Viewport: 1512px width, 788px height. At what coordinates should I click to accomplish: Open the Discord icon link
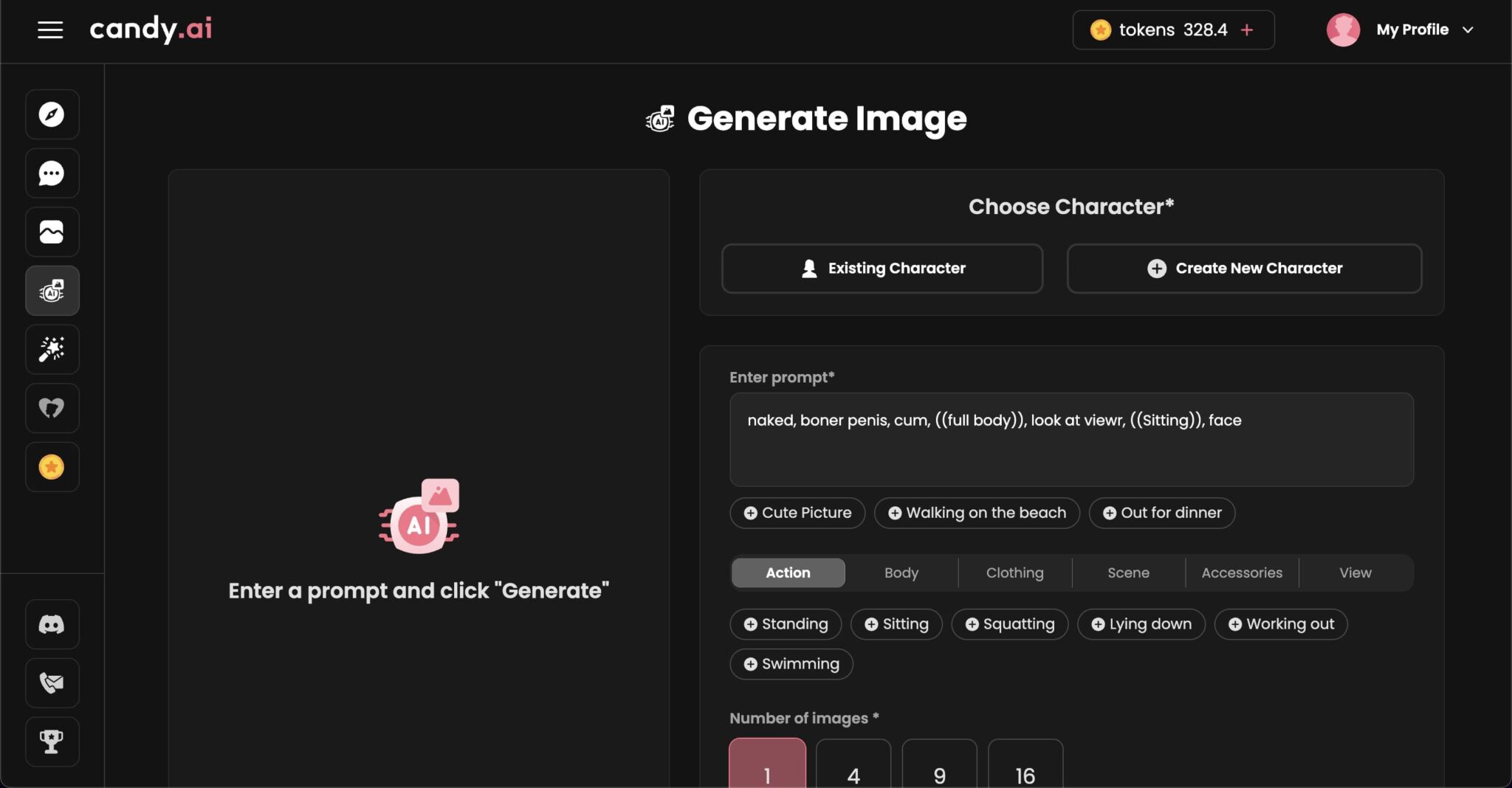(52, 625)
